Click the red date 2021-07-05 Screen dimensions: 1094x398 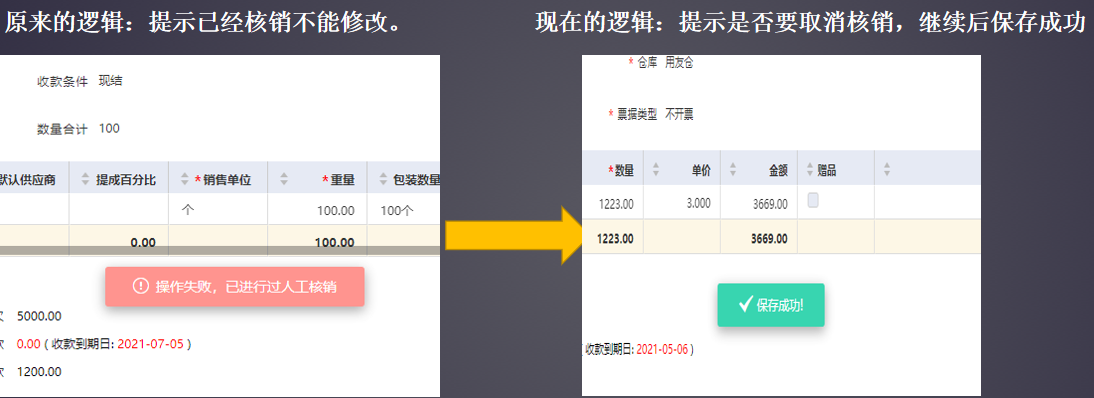coord(152,344)
